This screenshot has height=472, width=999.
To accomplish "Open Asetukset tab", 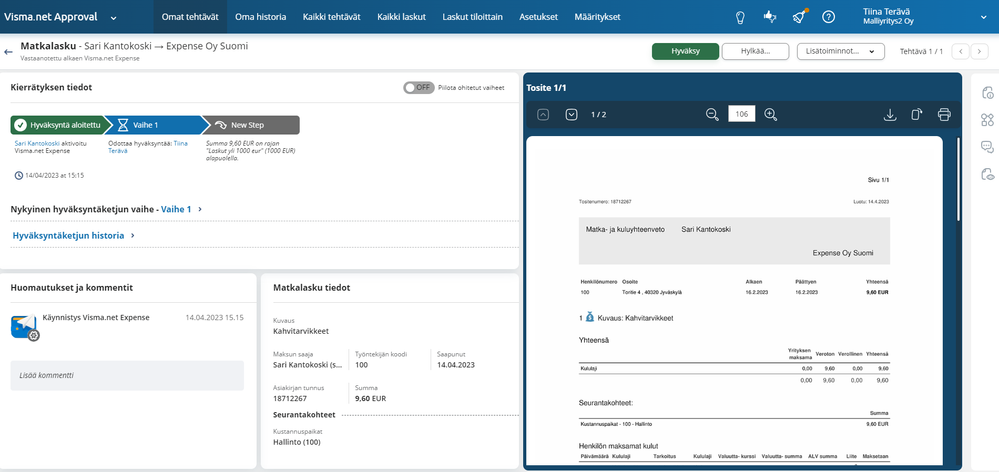I will [x=538, y=17].
